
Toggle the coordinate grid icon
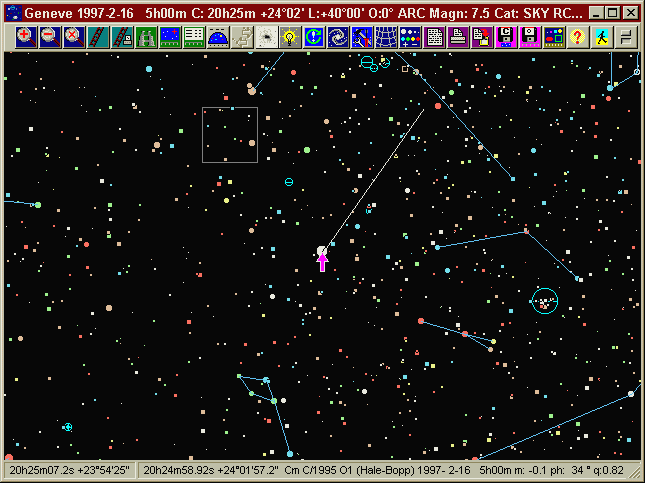pos(386,37)
